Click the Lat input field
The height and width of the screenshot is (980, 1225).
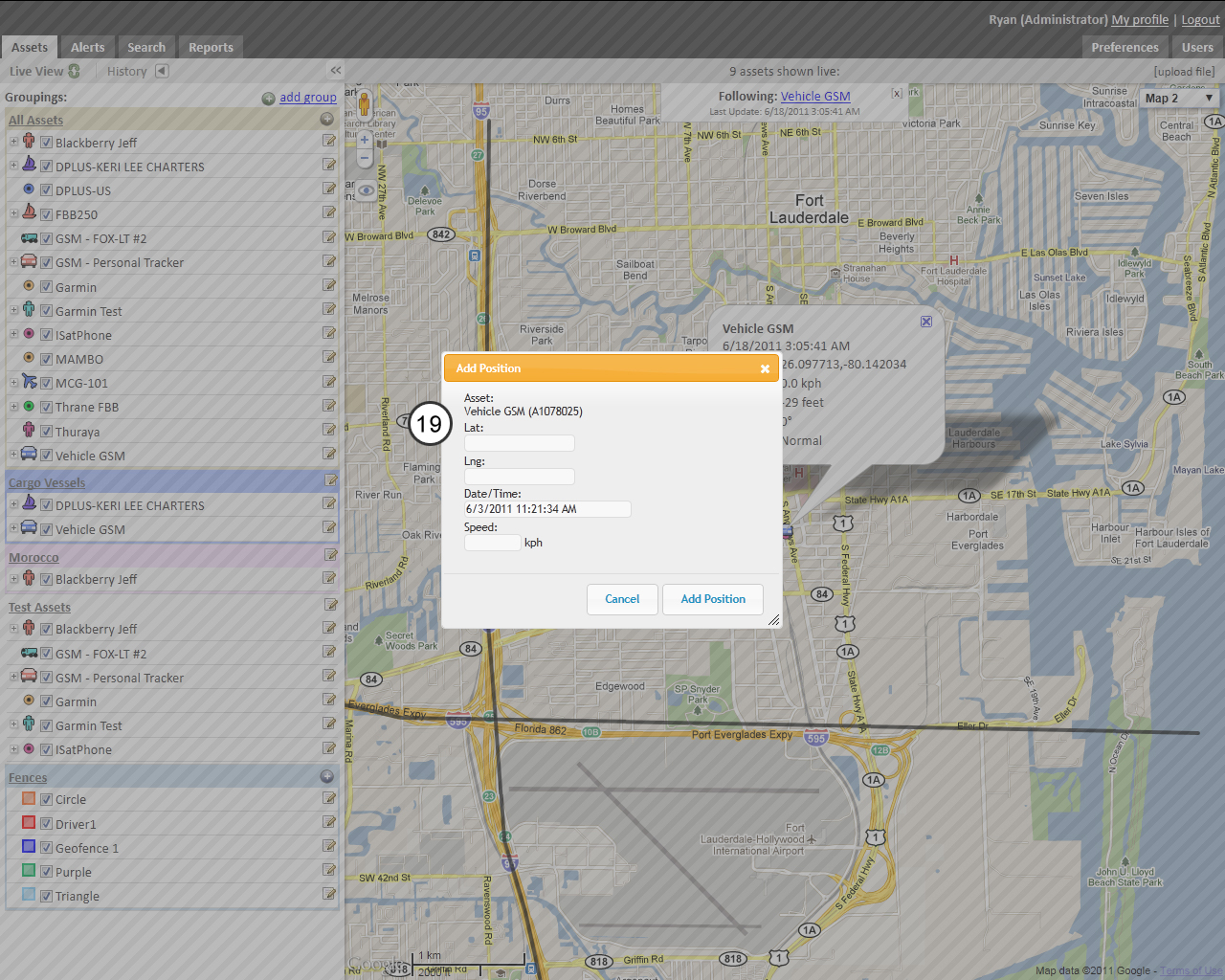pyautogui.click(x=519, y=442)
